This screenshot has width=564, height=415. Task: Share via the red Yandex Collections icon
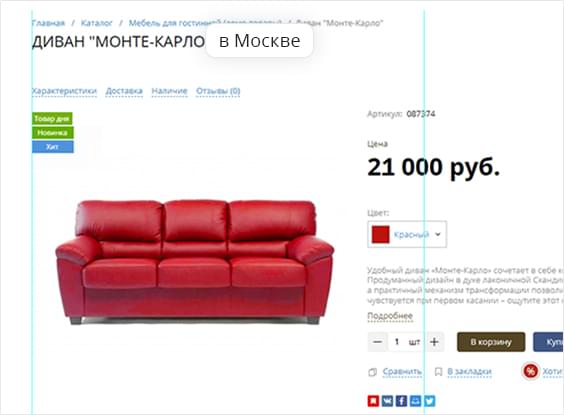373,401
